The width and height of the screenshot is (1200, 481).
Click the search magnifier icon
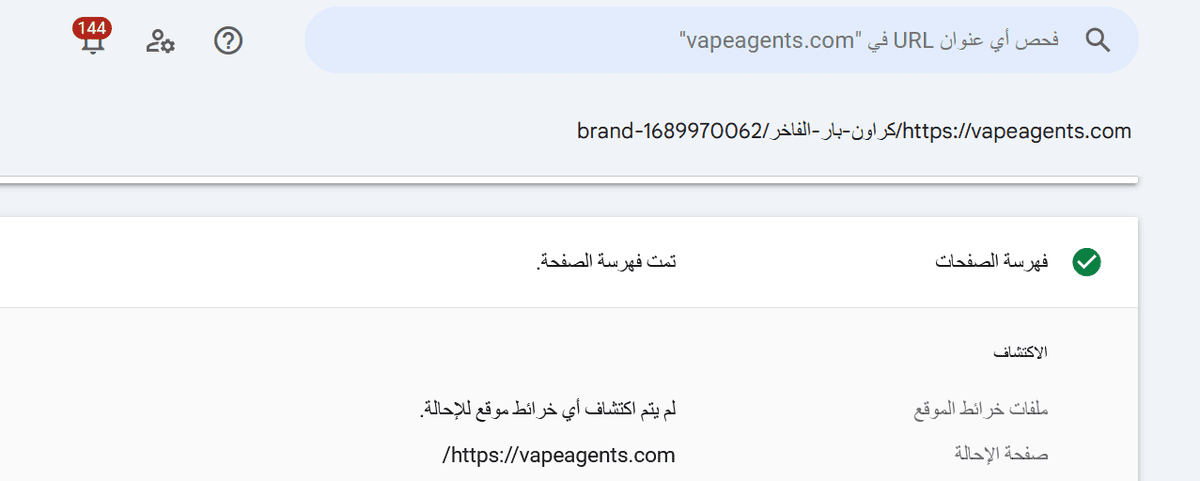point(1098,40)
